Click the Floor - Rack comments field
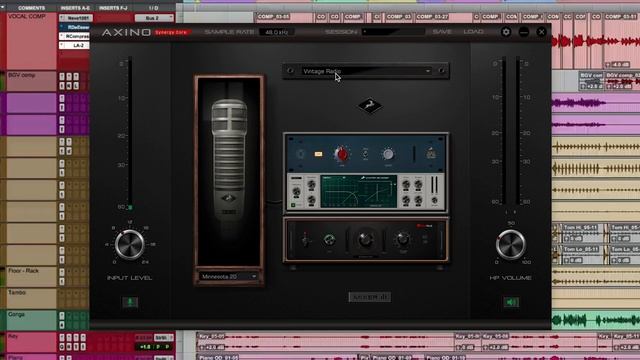 31,277
